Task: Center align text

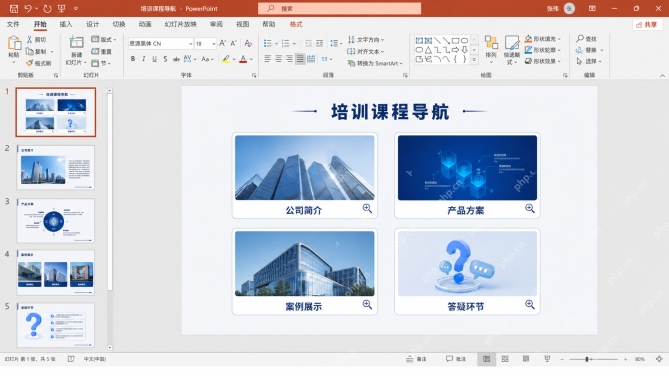Action: tap(279, 59)
